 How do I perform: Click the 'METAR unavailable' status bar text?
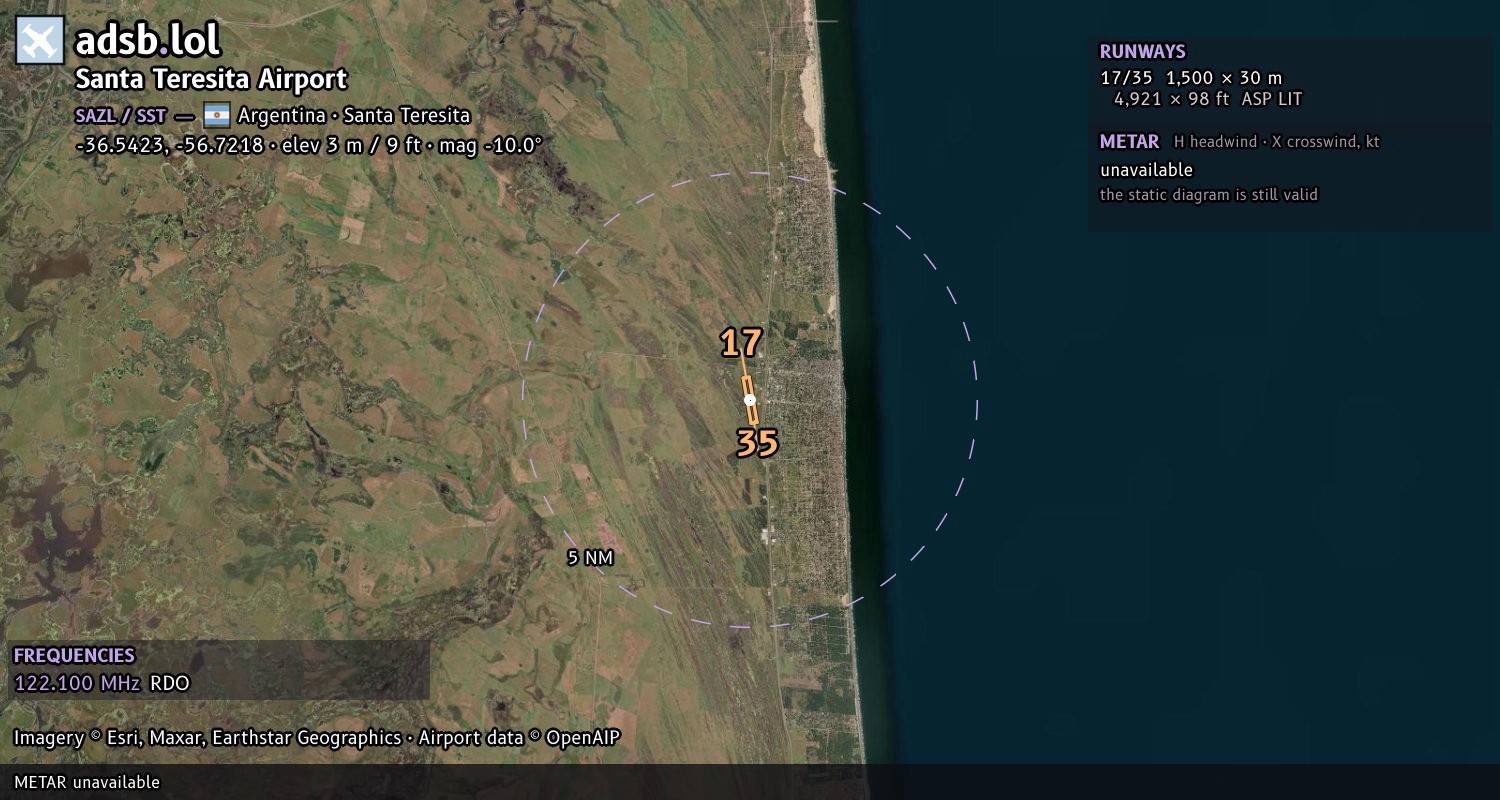(x=87, y=782)
